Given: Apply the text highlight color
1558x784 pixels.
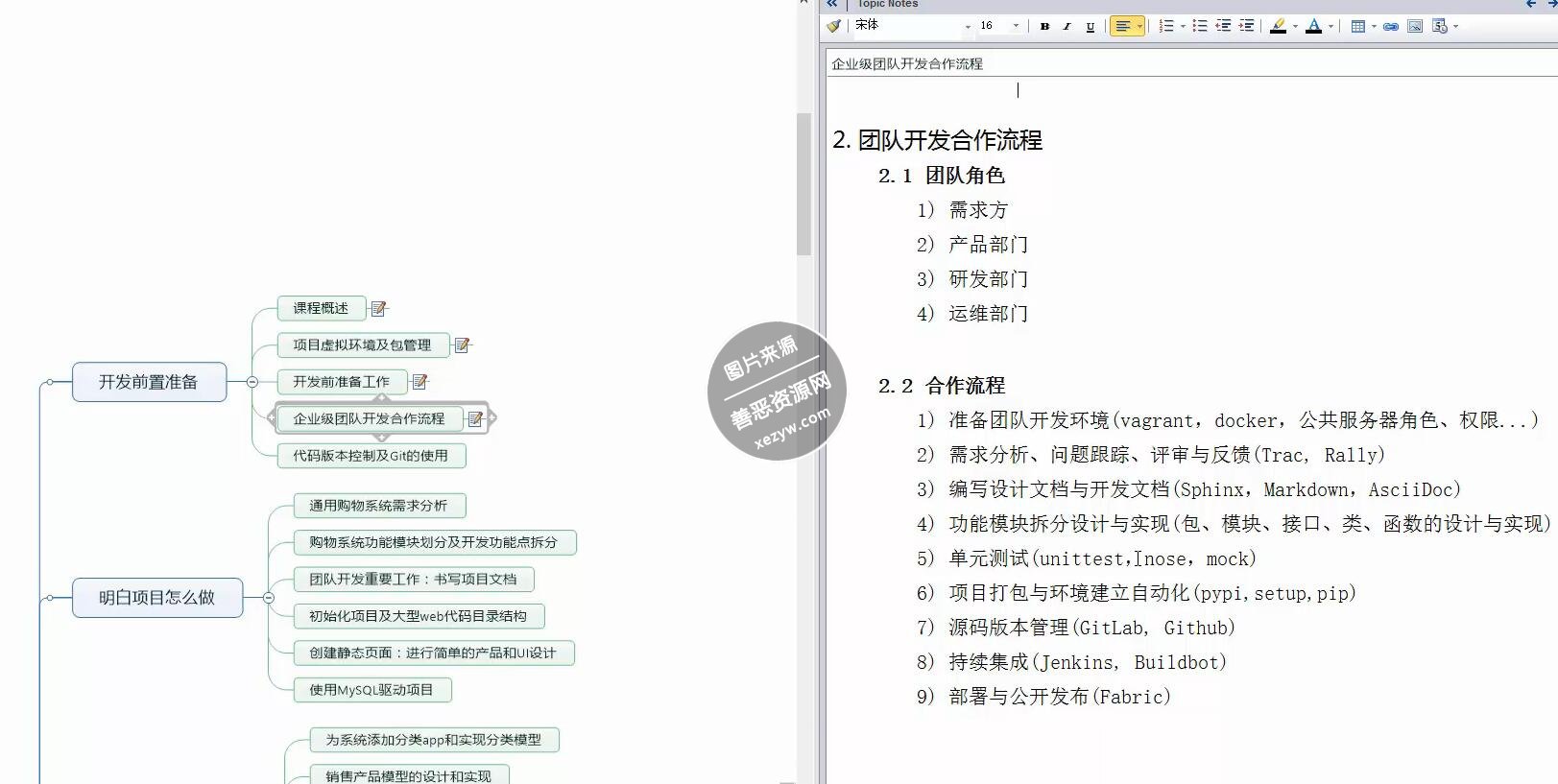Looking at the screenshot, I should pos(1278,27).
